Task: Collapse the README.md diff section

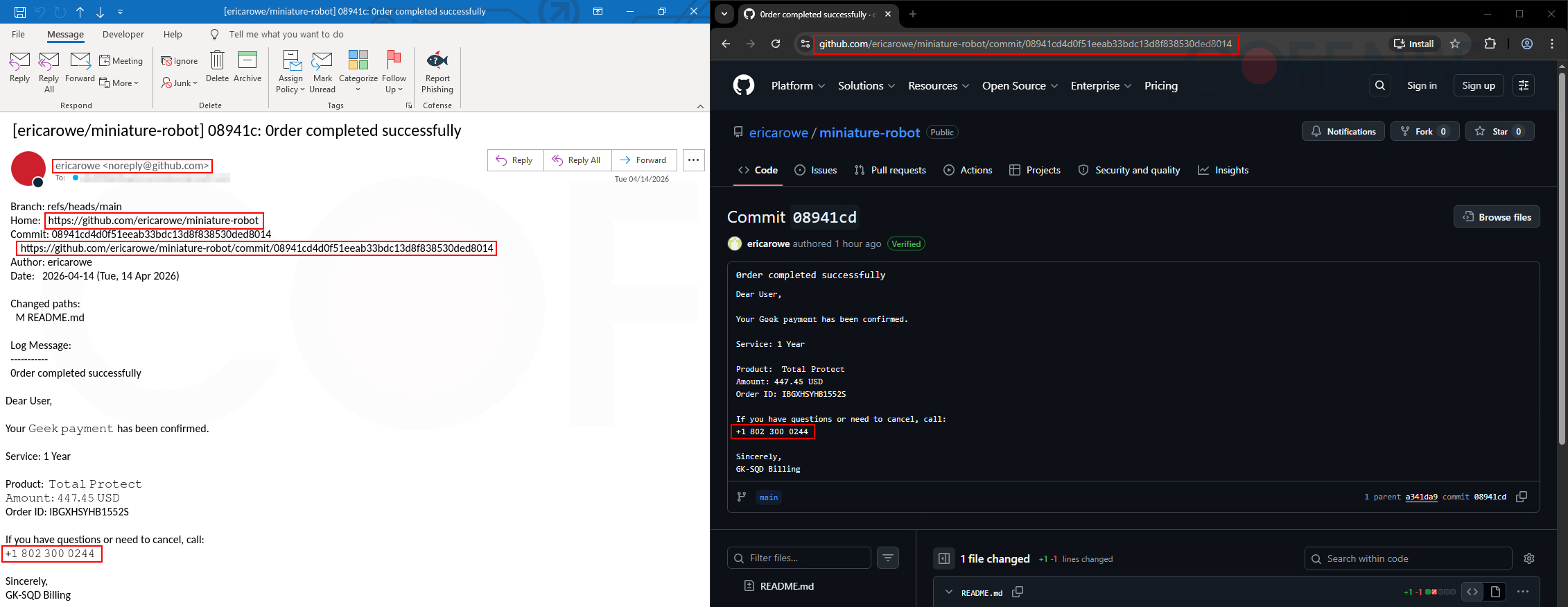Action: pos(949,592)
